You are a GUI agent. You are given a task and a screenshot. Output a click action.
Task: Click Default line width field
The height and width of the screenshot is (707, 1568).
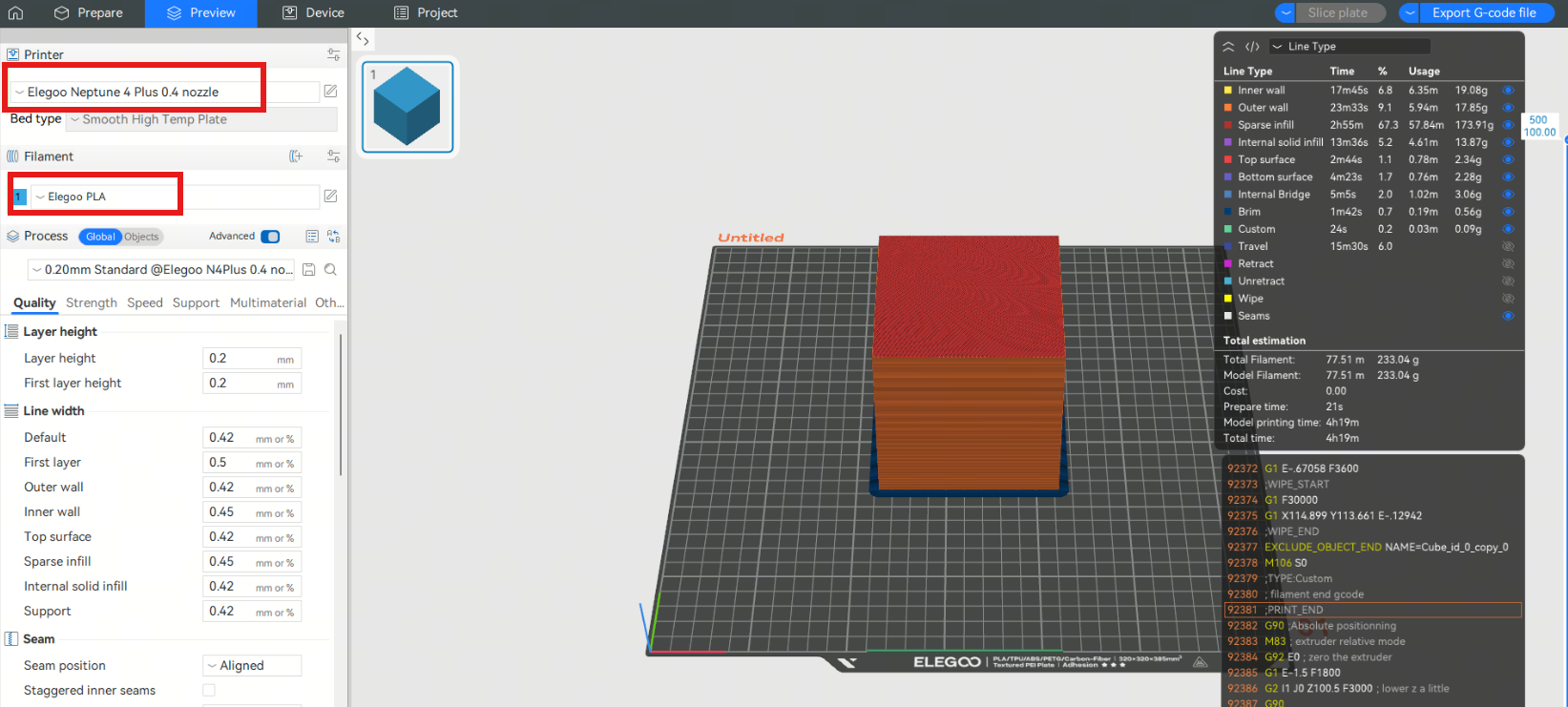click(x=252, y=437)
